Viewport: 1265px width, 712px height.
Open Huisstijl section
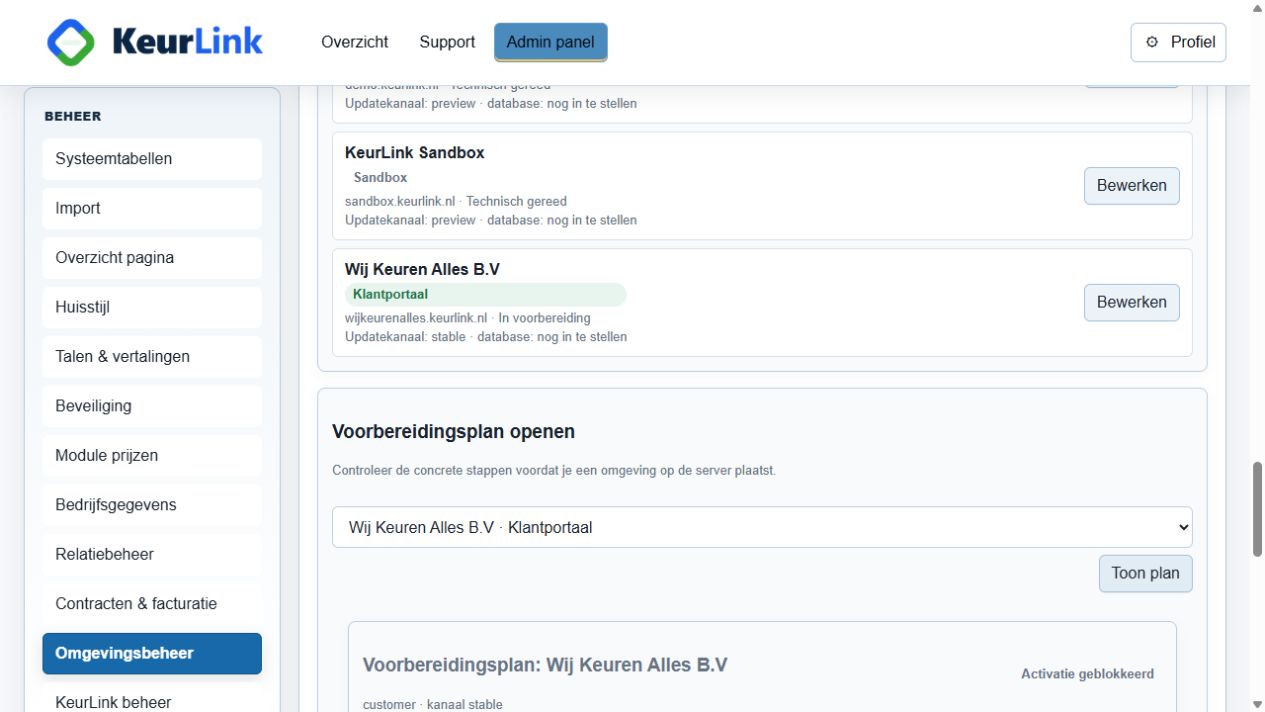tap(152, 307)
